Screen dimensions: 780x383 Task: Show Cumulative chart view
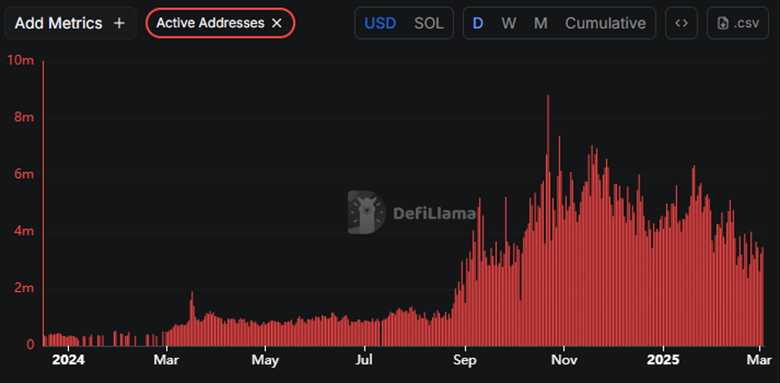pyautogui.click(x=605, y=23)
